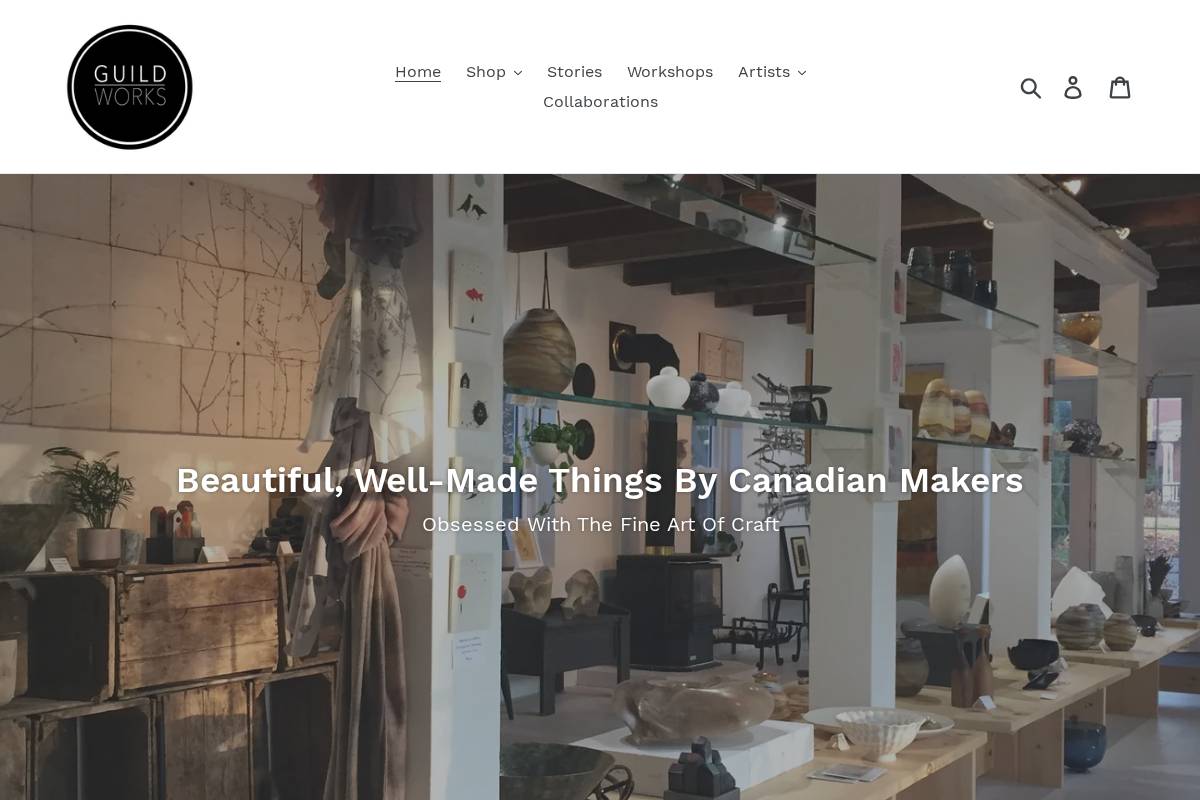Open the Stories page link
Screen dimensions: 1200x800
pos(574,72)
